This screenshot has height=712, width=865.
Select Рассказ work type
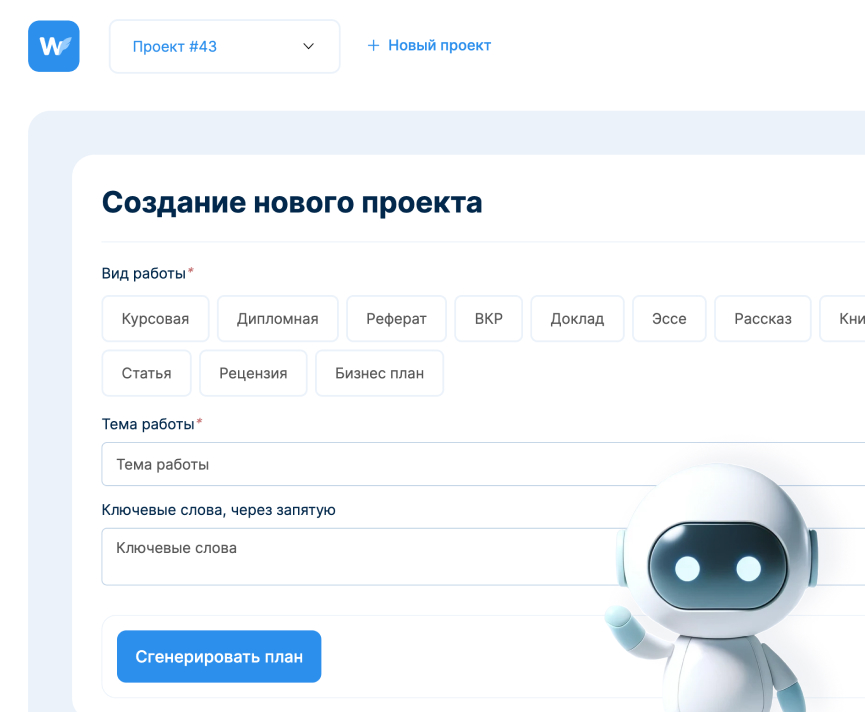coord(762,319)
